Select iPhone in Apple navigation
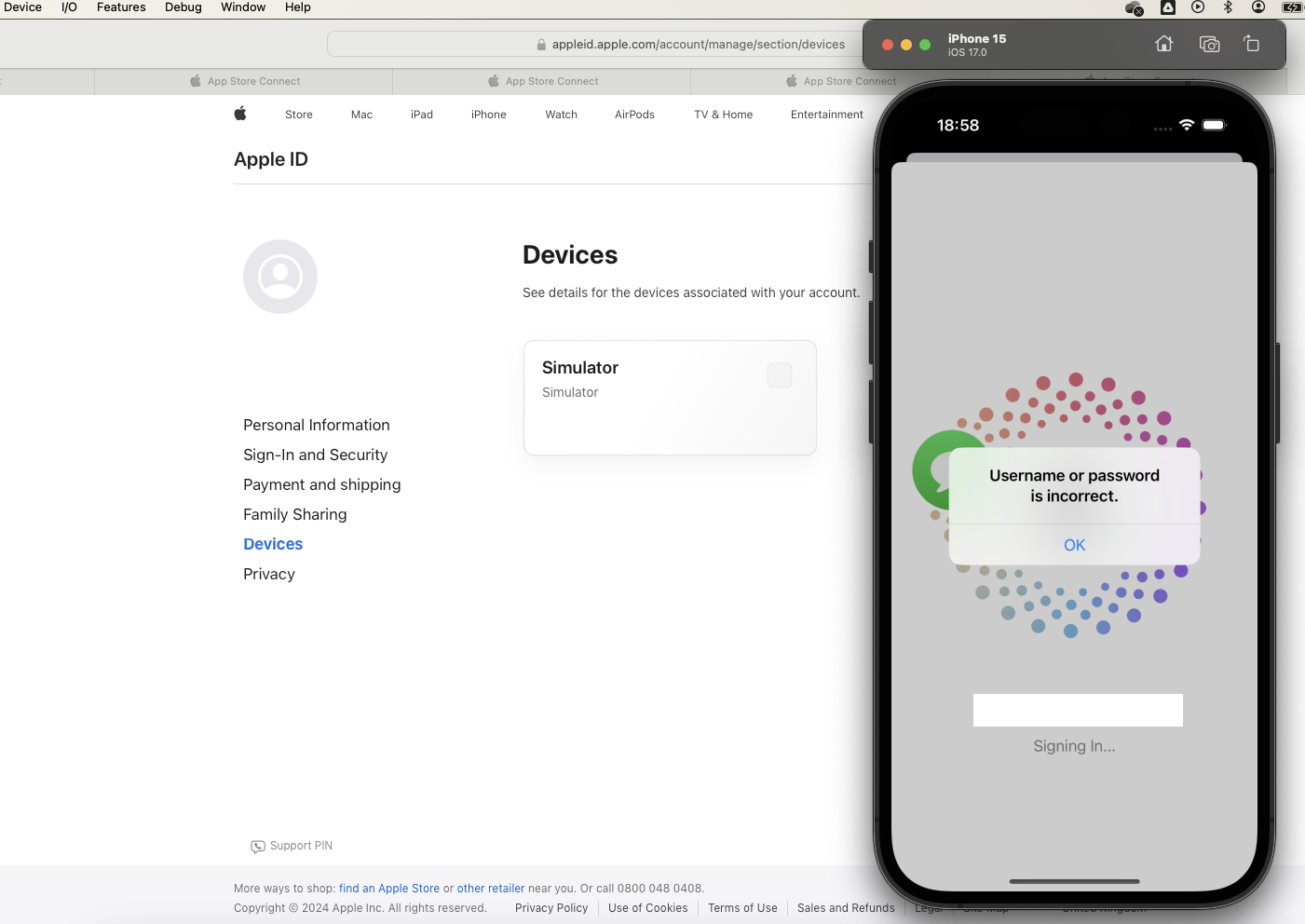Screen dimensions: 1305x924 489,115
